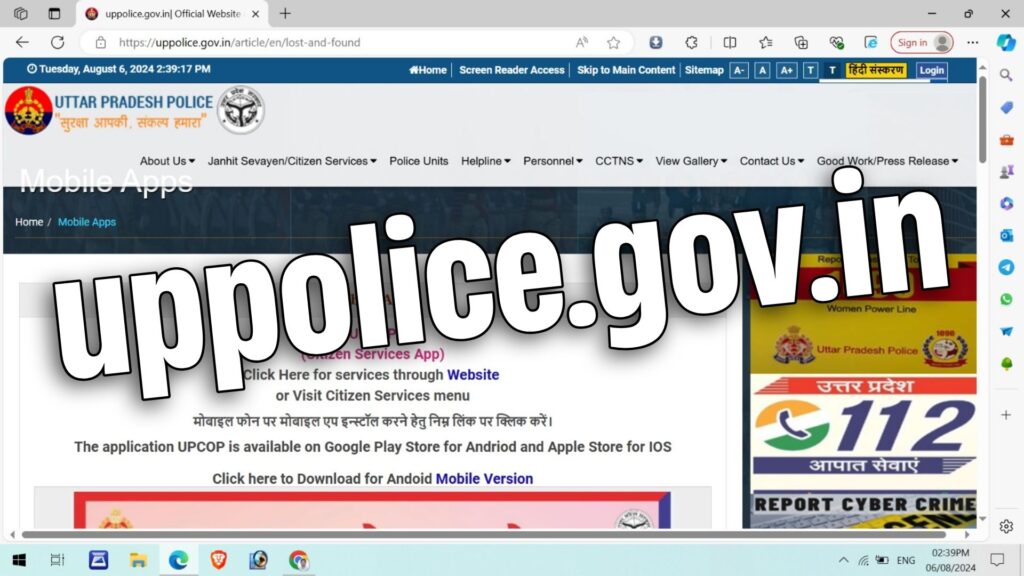Image resolution: width=1024 pixels, height=576 pixels.
Task: Click WhatsApp icon in Edge sidebar
Action: point(1006,299)
